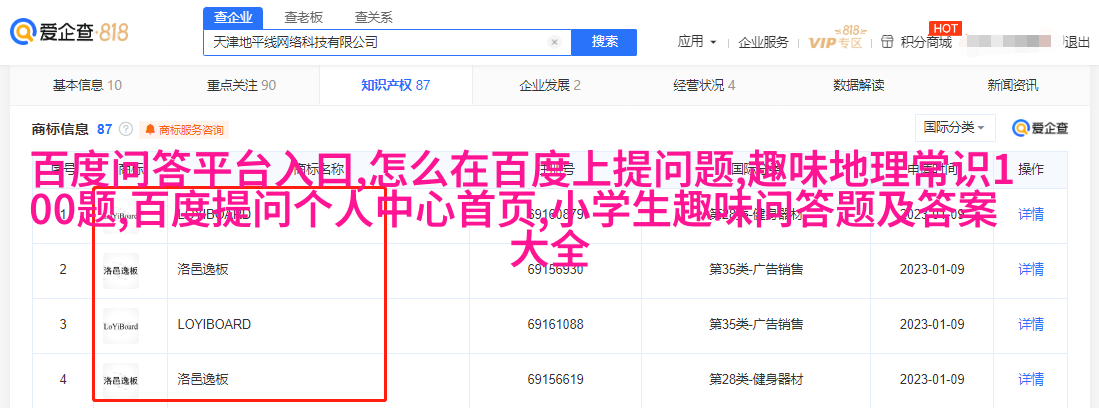Open 详情 for row 2
Image resolution: width=1099 pixels, height=408 pixels.
pos(1031,270)
